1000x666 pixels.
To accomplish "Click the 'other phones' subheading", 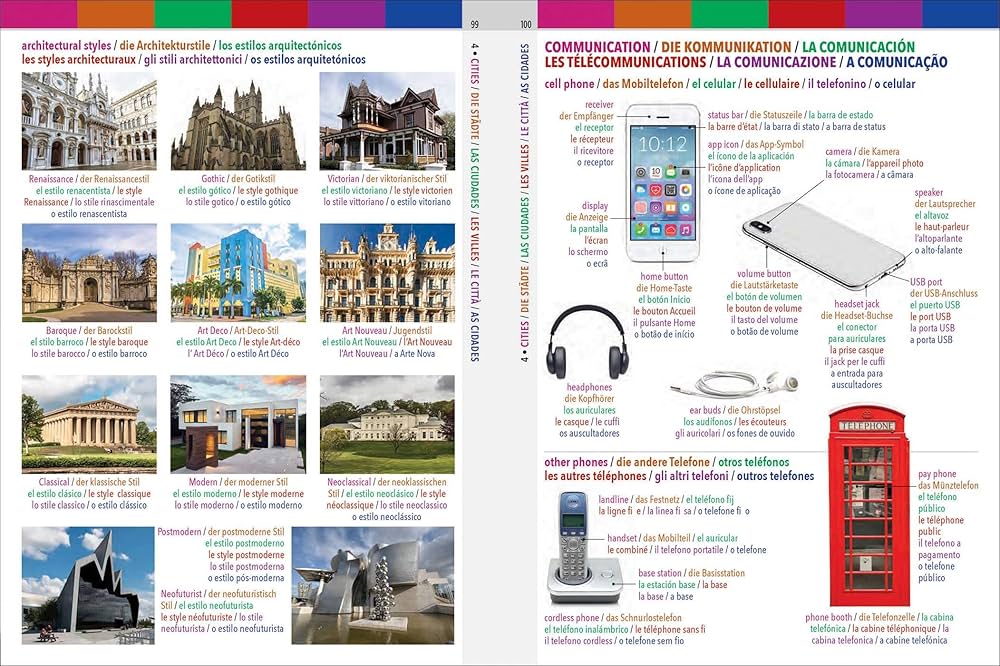I will tap(576, 462).
